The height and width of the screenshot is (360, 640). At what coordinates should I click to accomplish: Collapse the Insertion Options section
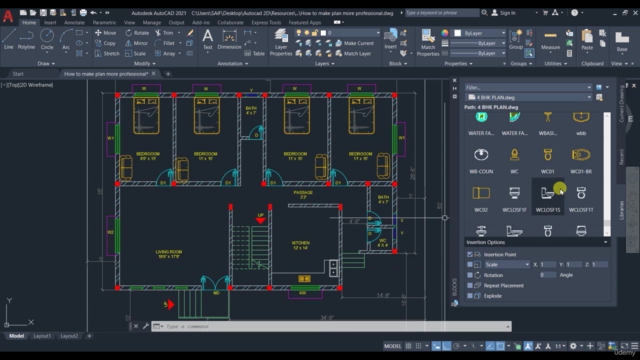click(x=606, y=242)
